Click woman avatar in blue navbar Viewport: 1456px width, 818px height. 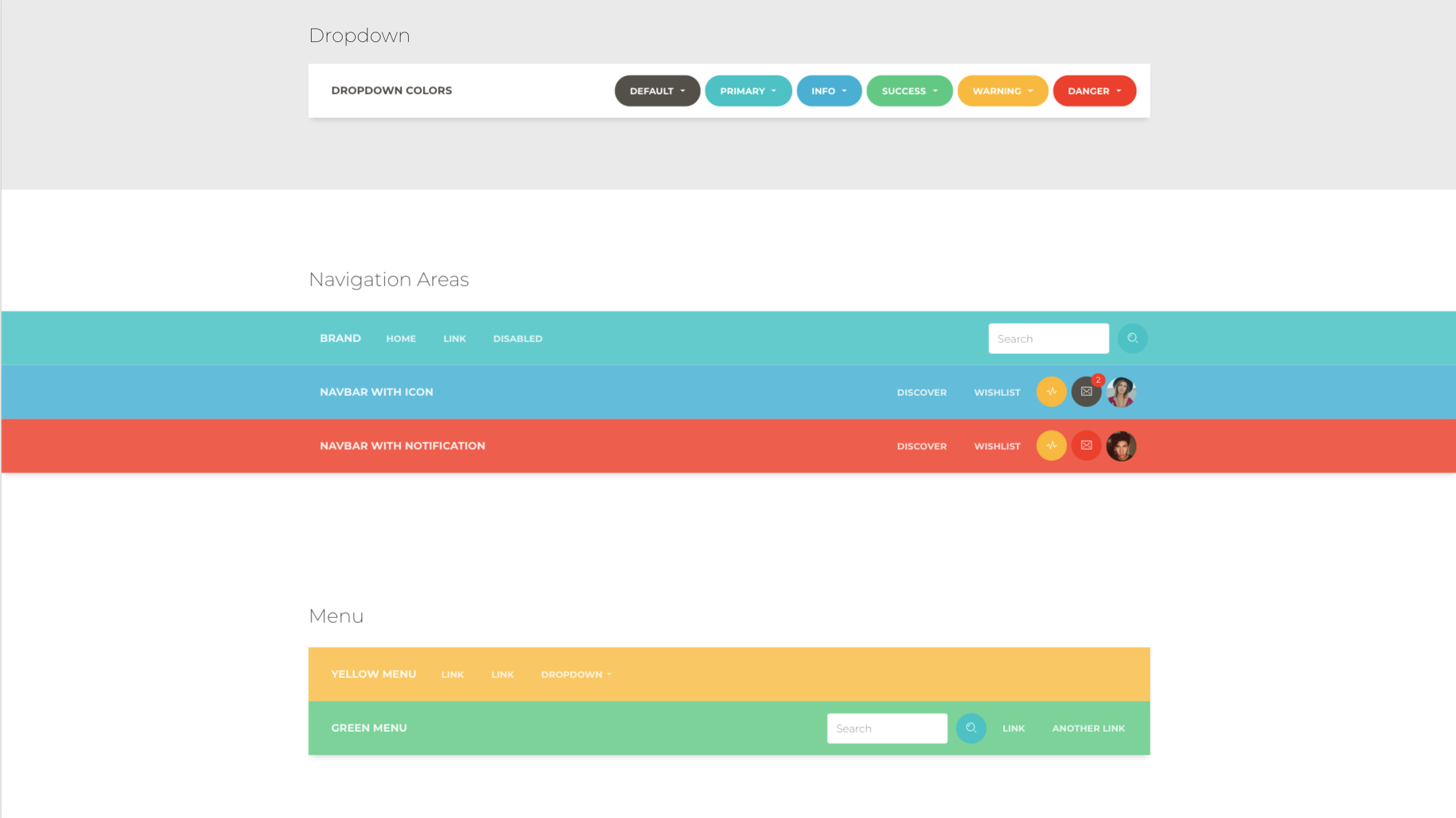pyautogui.click(x=1121, y=392)
